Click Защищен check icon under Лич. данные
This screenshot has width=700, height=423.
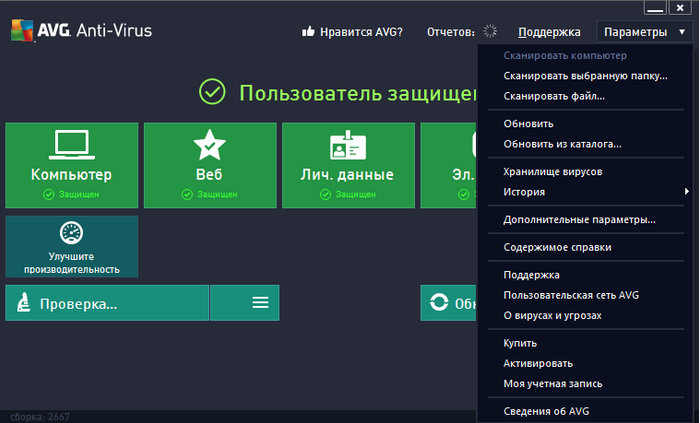tap(325, 195)
